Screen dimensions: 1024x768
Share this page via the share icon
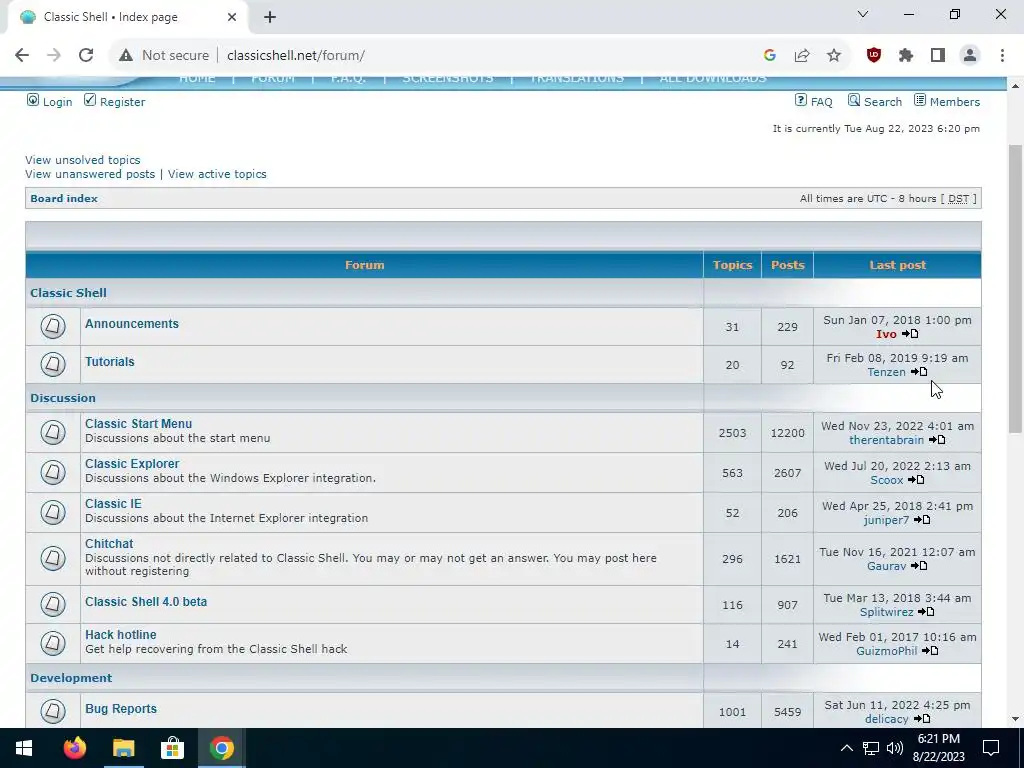tap(802, 56)
